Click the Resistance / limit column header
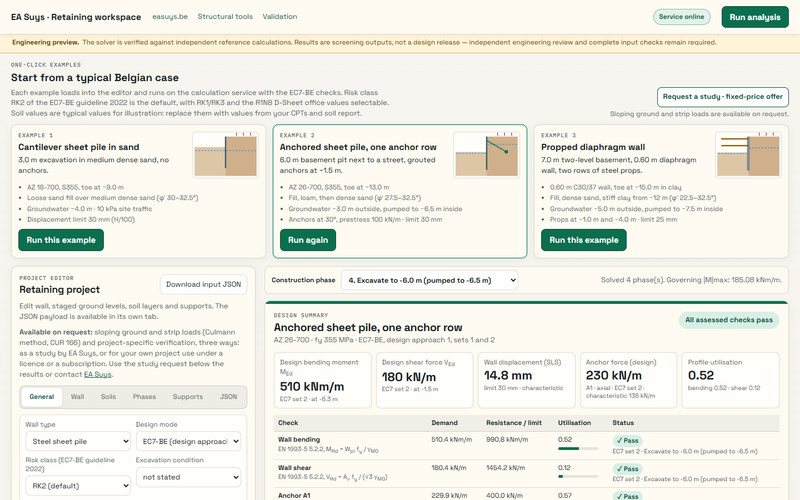The height and width of the screenshot is (500, 800). click(514, 422)
